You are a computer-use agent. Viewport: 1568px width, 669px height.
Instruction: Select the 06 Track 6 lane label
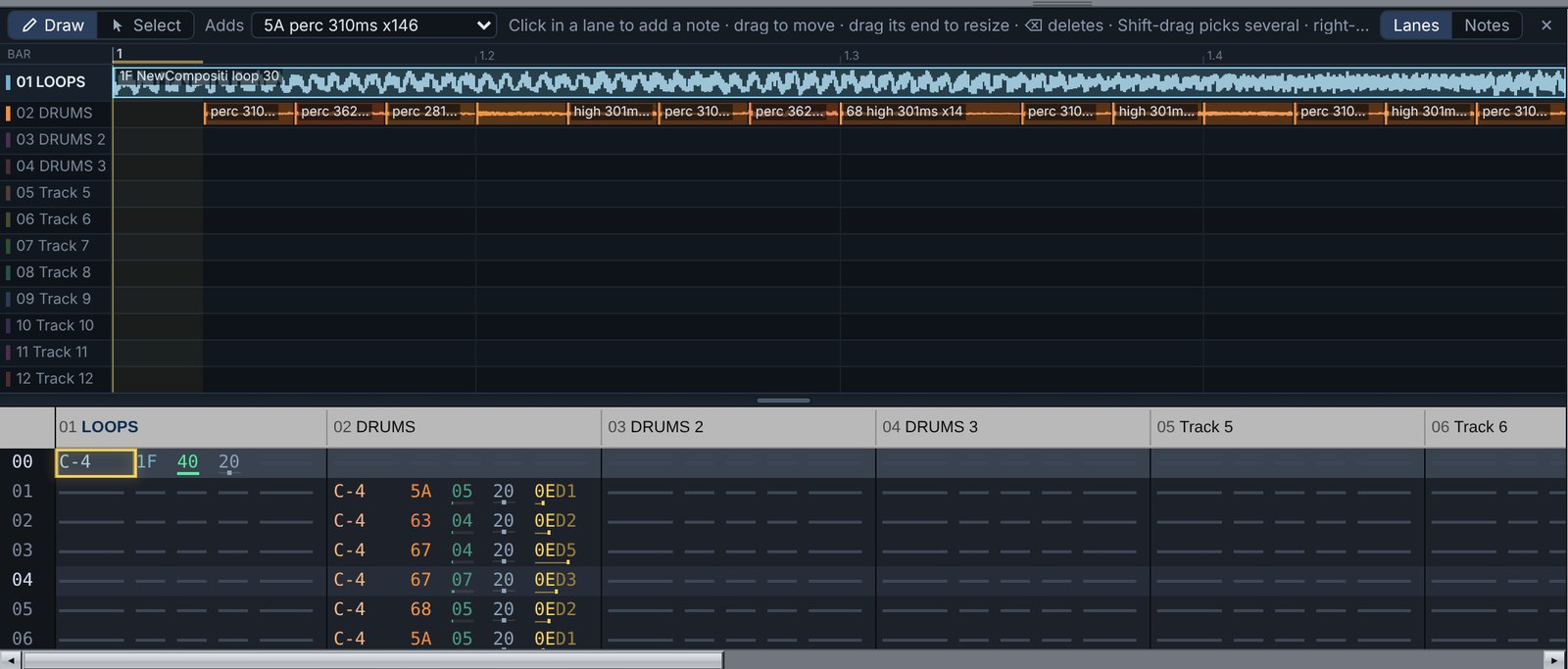pos(57,218)
